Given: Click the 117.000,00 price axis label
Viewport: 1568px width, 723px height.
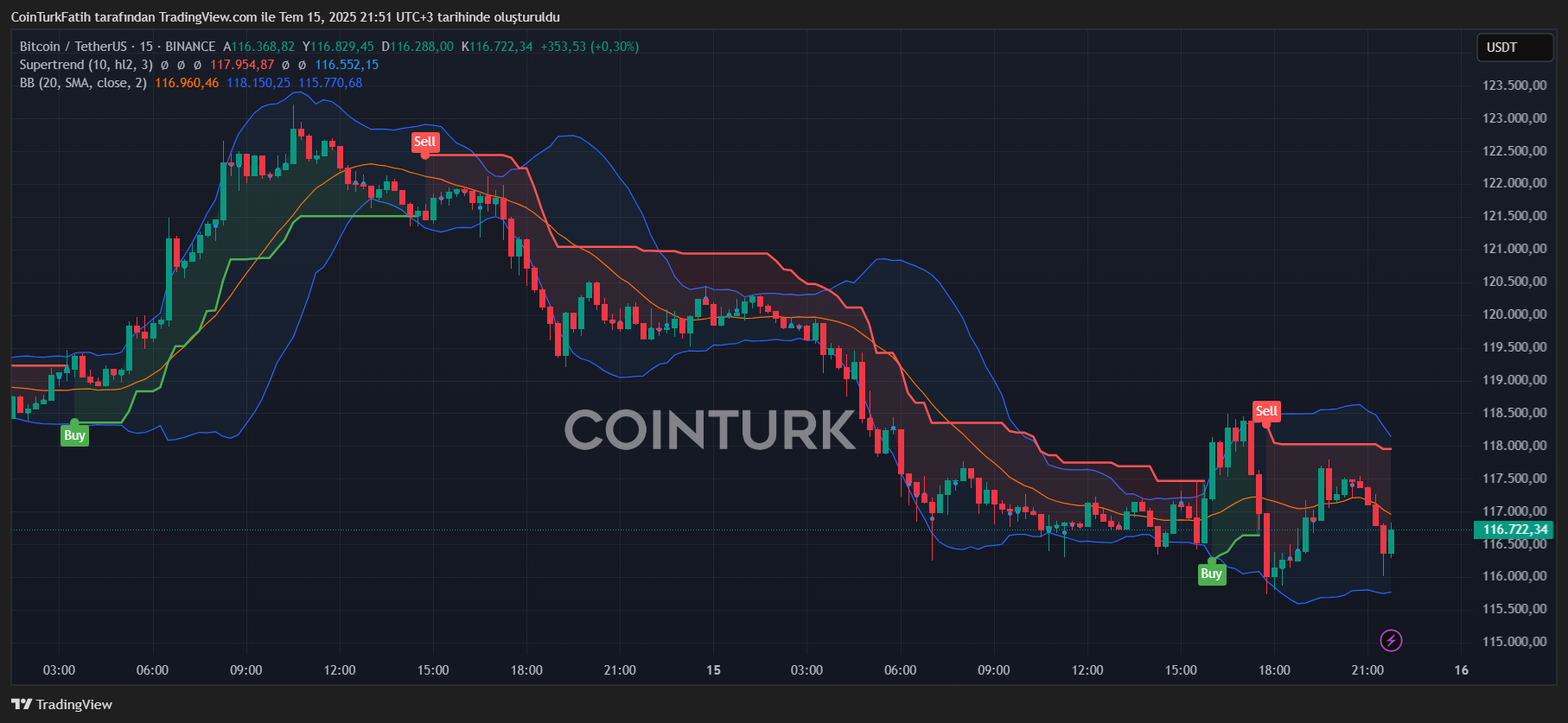Looking at the screenshot, I should tap(1514, 511).
